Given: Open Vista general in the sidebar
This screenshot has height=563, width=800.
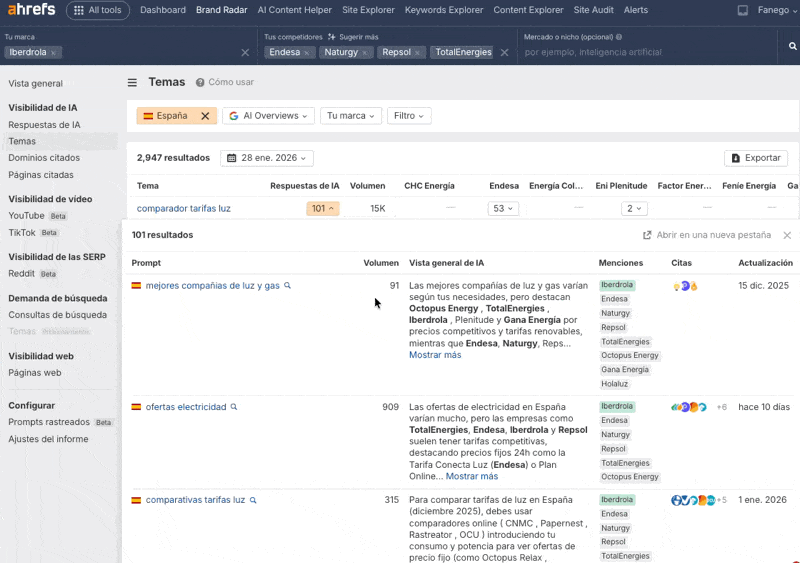Looking at the screenshot, I should pos(36,84).
